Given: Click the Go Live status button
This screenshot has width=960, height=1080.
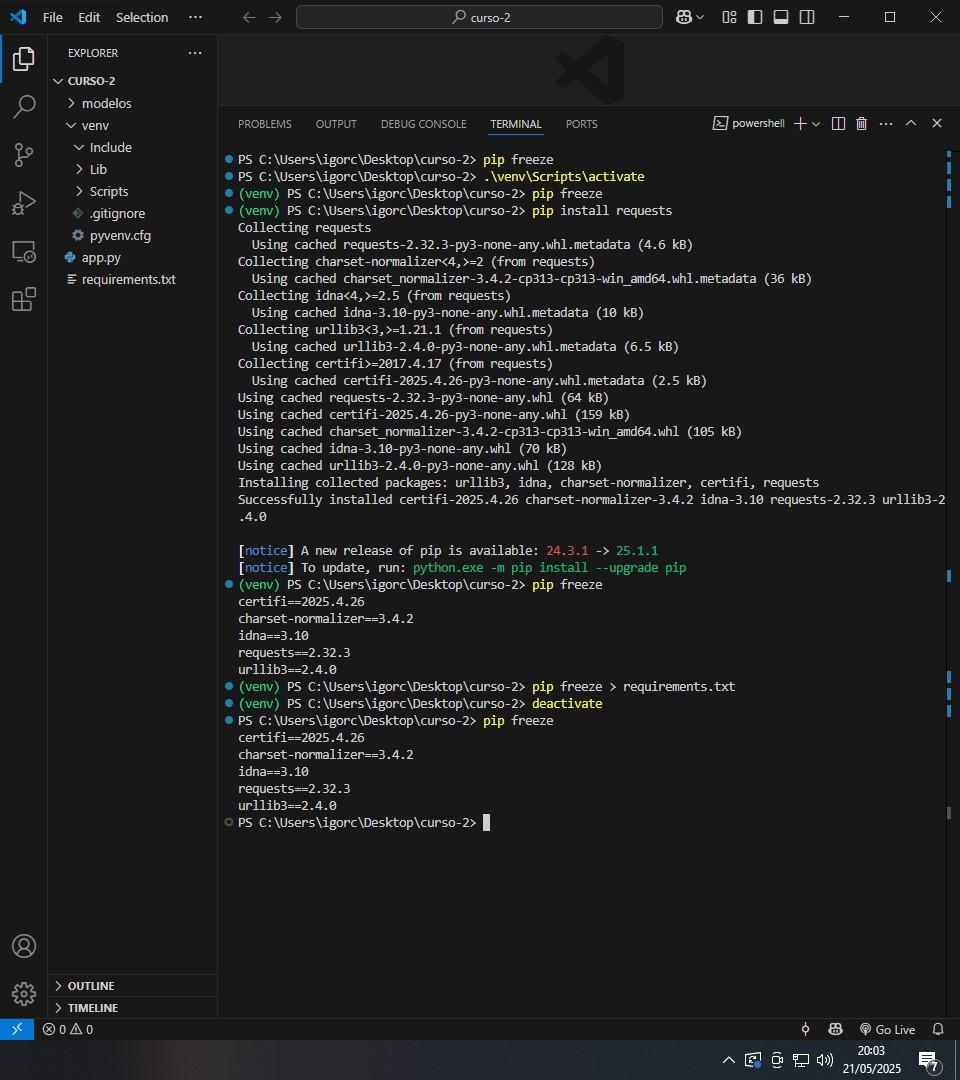Looking at the screenshot, I should [x=887, y=1029].
